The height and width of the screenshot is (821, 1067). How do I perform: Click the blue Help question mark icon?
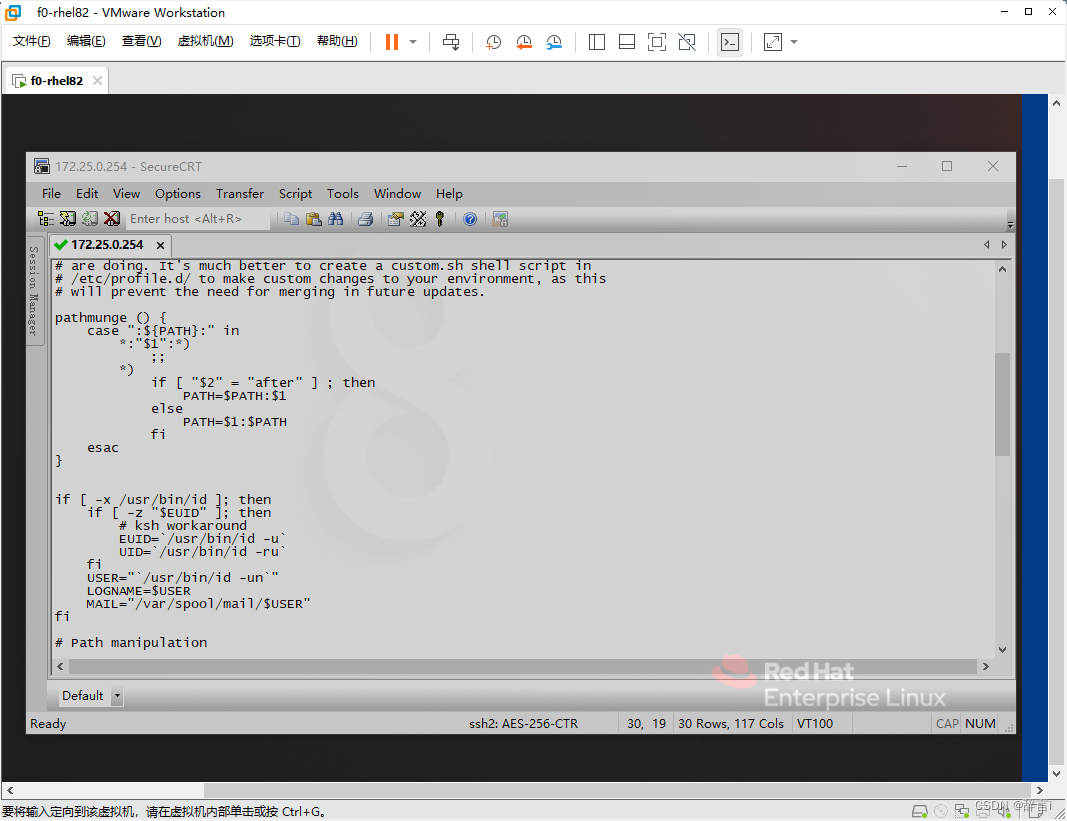pyautogui.click(x=470, y=219)
